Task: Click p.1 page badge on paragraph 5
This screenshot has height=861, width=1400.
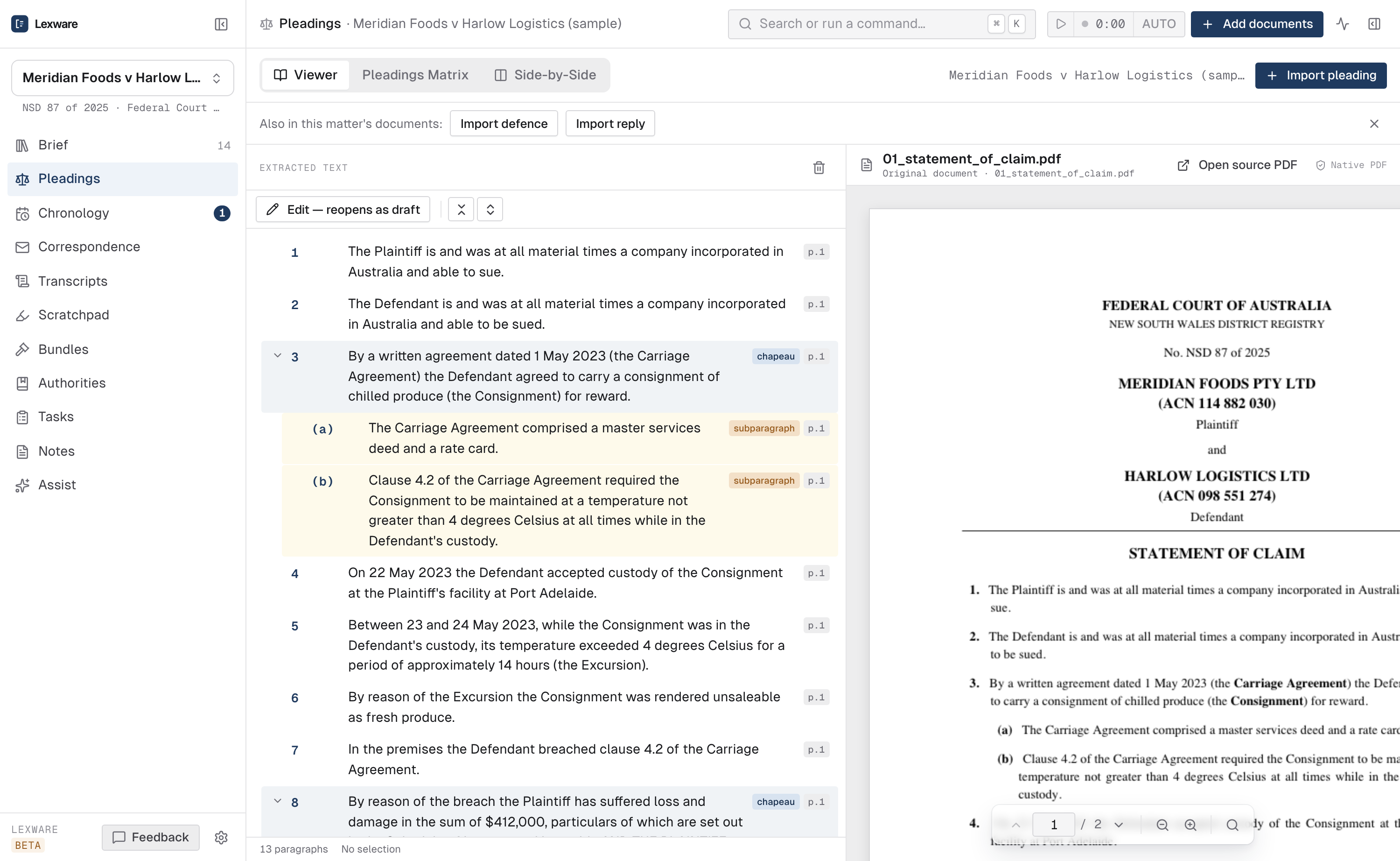Action: pos(816,625)
